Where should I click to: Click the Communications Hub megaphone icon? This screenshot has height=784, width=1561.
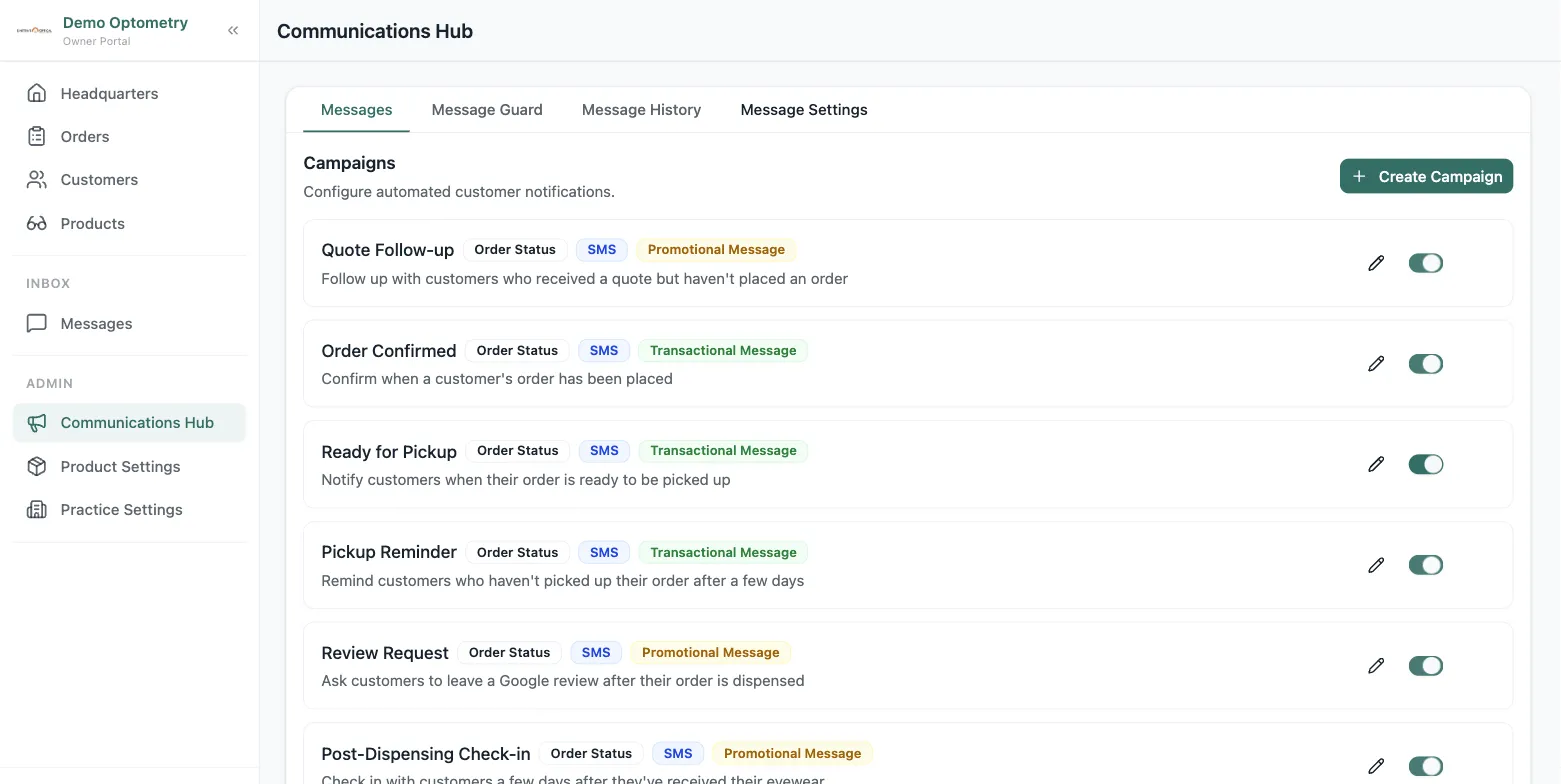pyautogui.click(x=37, y=423)
